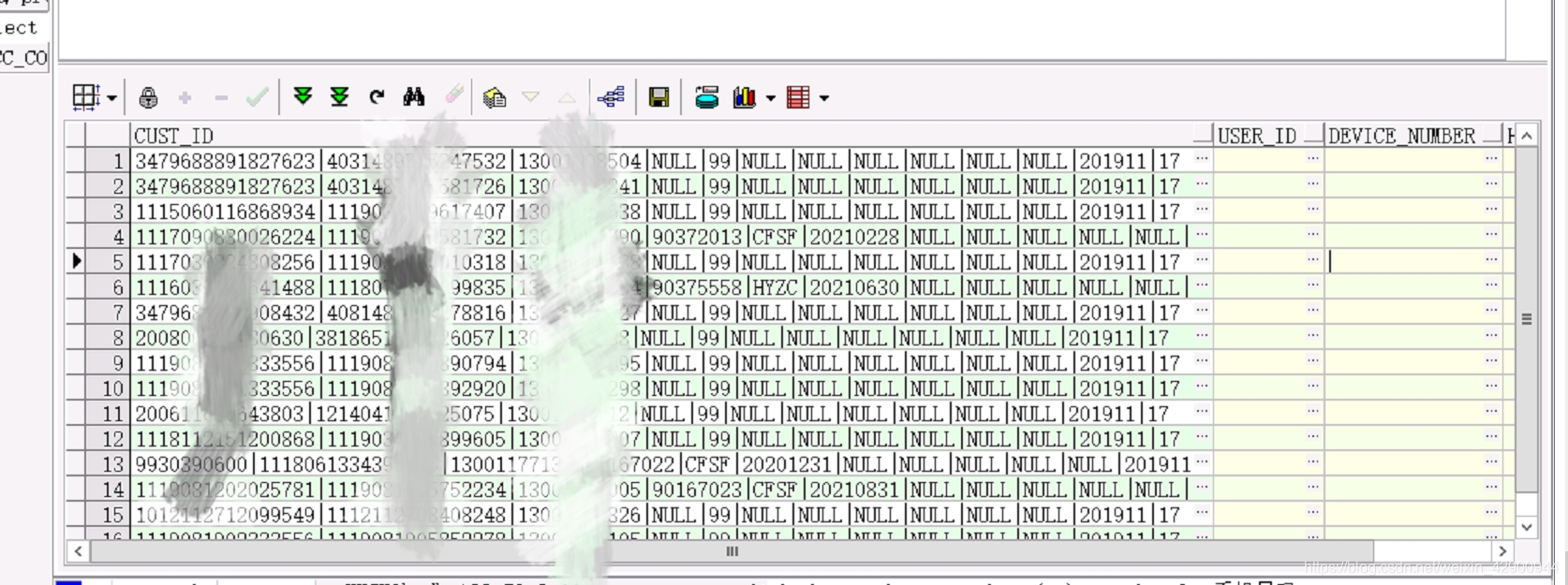The height and width of the screenshot is (585, 1568).
Task: Click the horizontal scrollbar right arrow
Action: tap(1502, 551)
